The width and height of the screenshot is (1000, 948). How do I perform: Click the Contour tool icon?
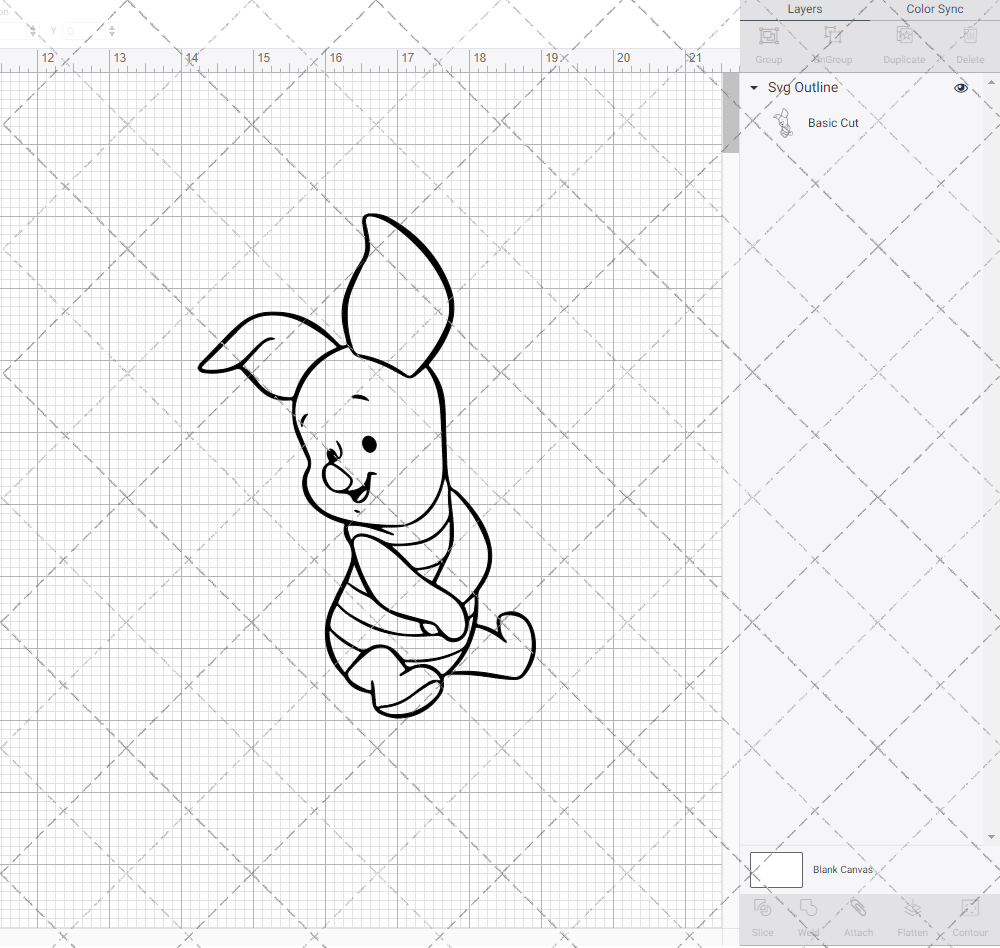coord(969,908)
